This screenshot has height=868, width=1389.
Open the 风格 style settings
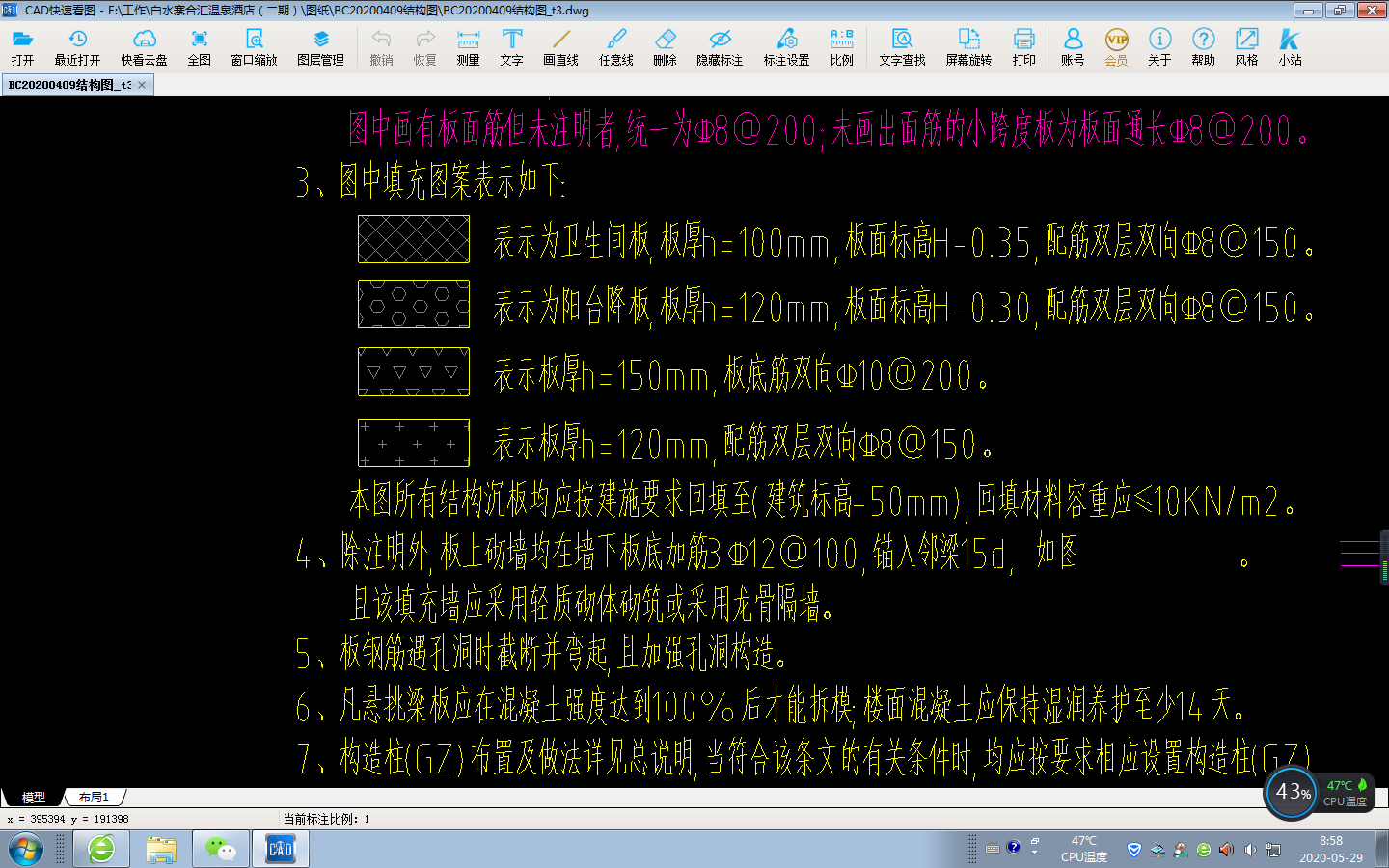pos(1246,46)
